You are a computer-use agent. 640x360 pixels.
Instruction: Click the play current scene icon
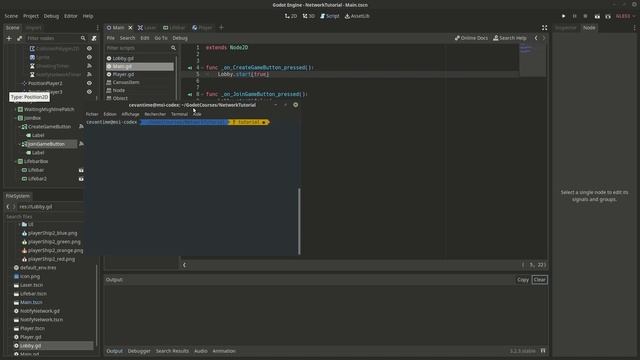[x=597, y=16]
